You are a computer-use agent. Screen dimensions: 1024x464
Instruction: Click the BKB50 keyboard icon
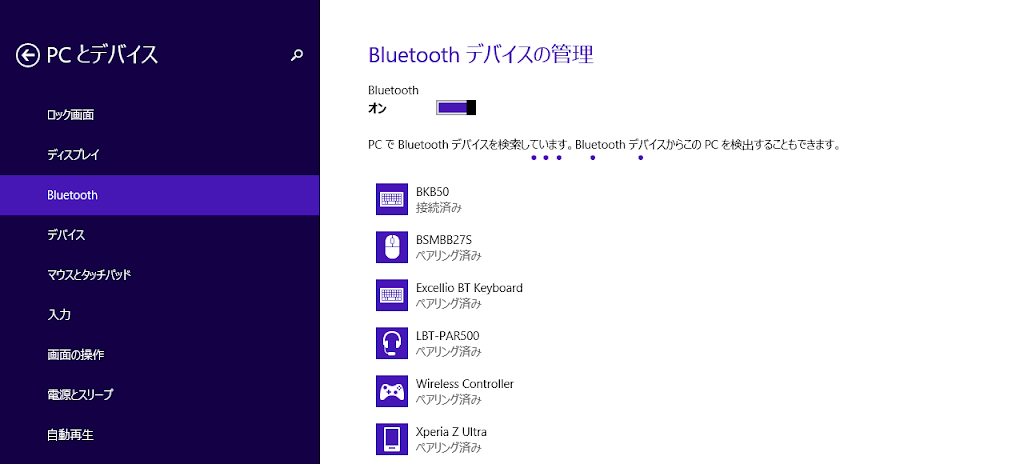(391, 199)
